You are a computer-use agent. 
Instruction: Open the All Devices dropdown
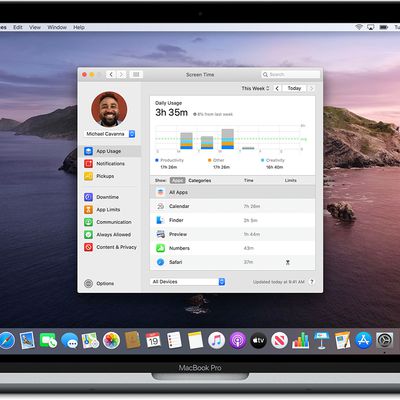pyautogui.click(x=188, y=282)
